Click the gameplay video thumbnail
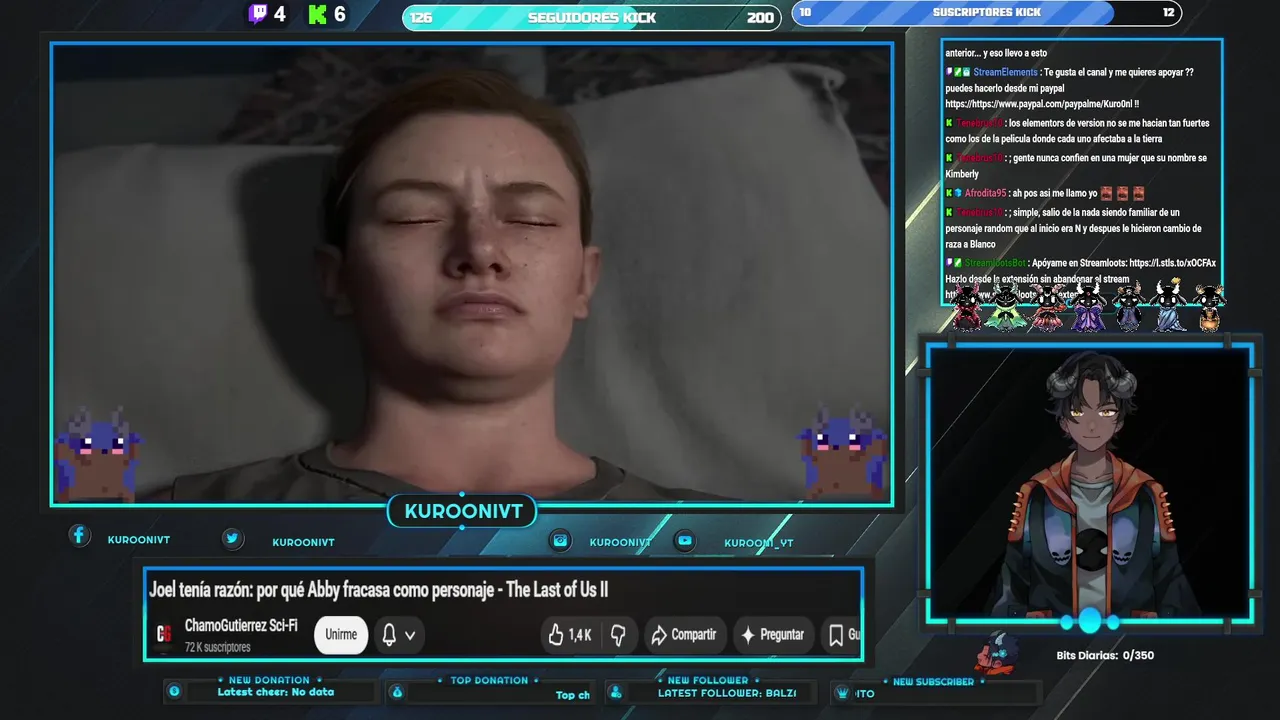The width and height of the screenshot is (1280, 720). click(472, 274)
